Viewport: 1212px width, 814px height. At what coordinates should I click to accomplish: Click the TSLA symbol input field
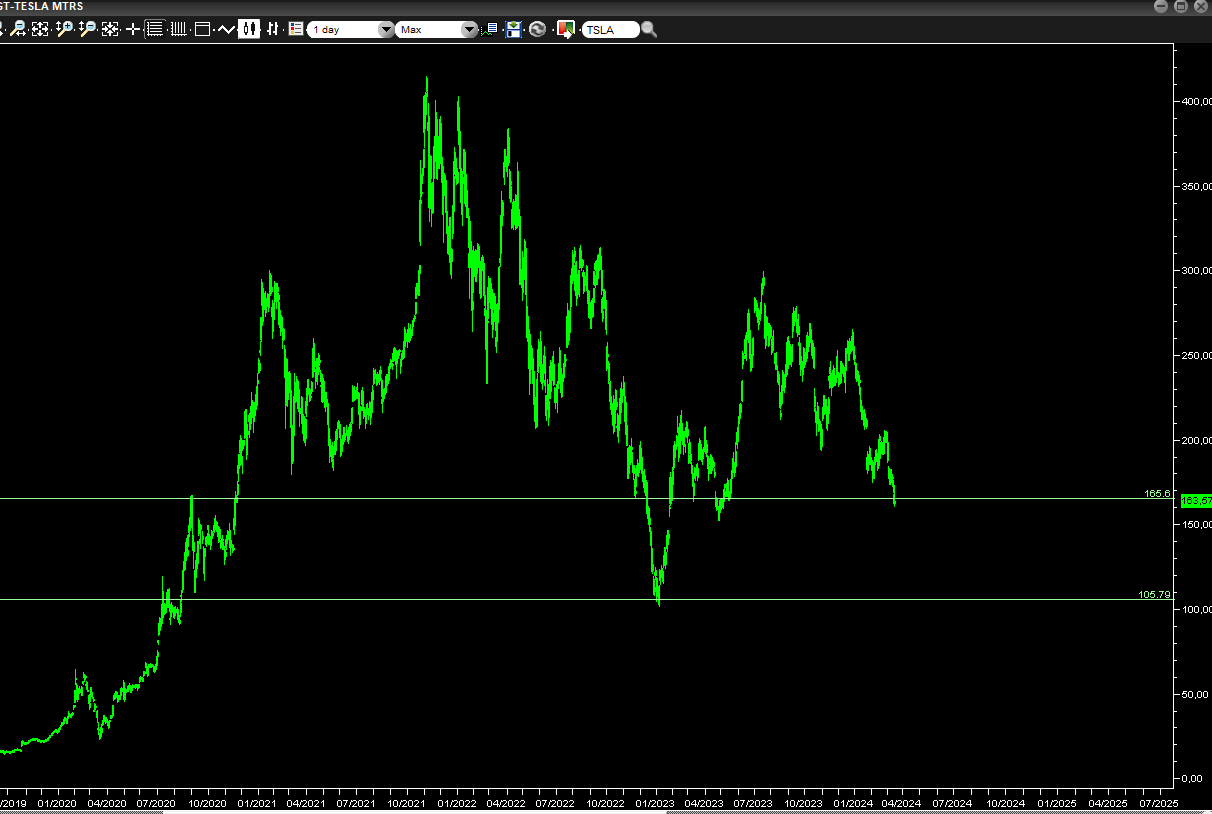610,30
